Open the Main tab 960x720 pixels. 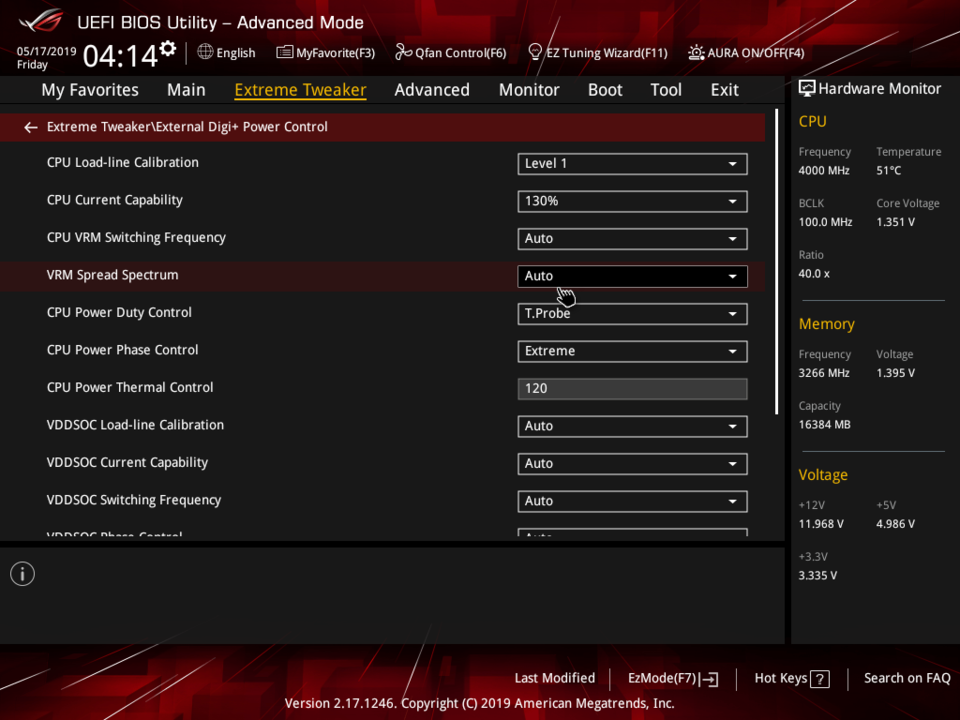coord(186,90)
